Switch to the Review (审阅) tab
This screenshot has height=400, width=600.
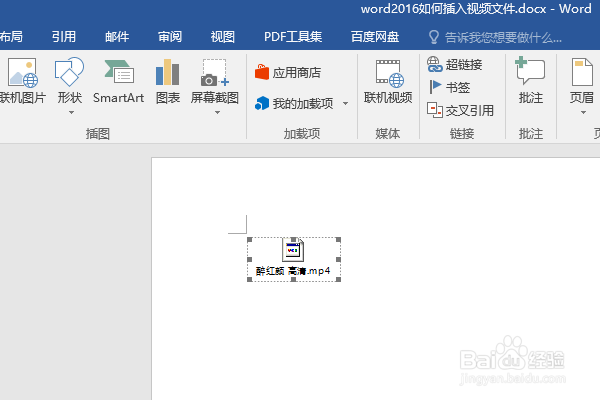(170, 37)
